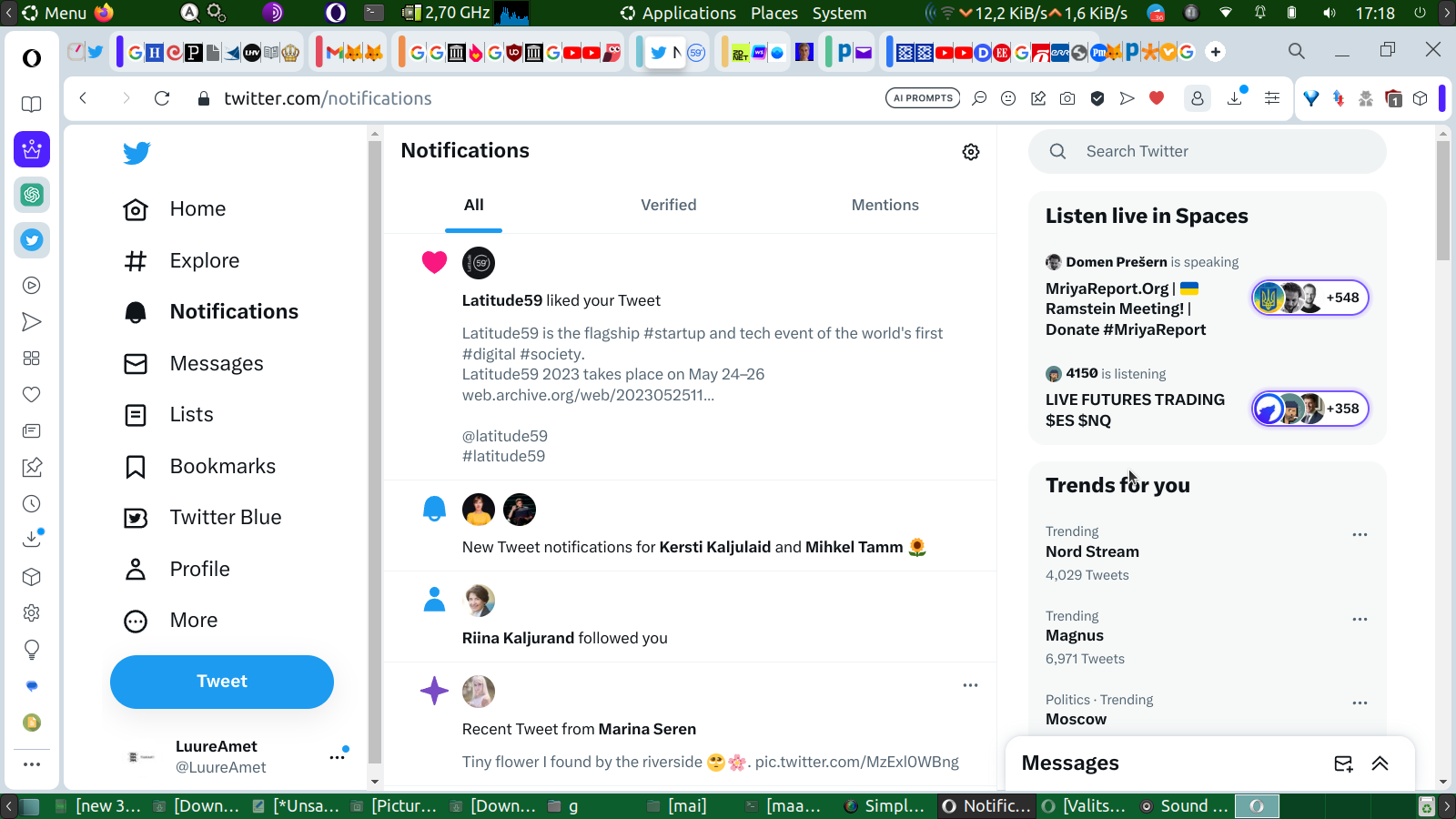This screenshot has width=1456, height=819.
Task: Open Extensions cube icon in Opera sidebar
Action: [32, 577]
